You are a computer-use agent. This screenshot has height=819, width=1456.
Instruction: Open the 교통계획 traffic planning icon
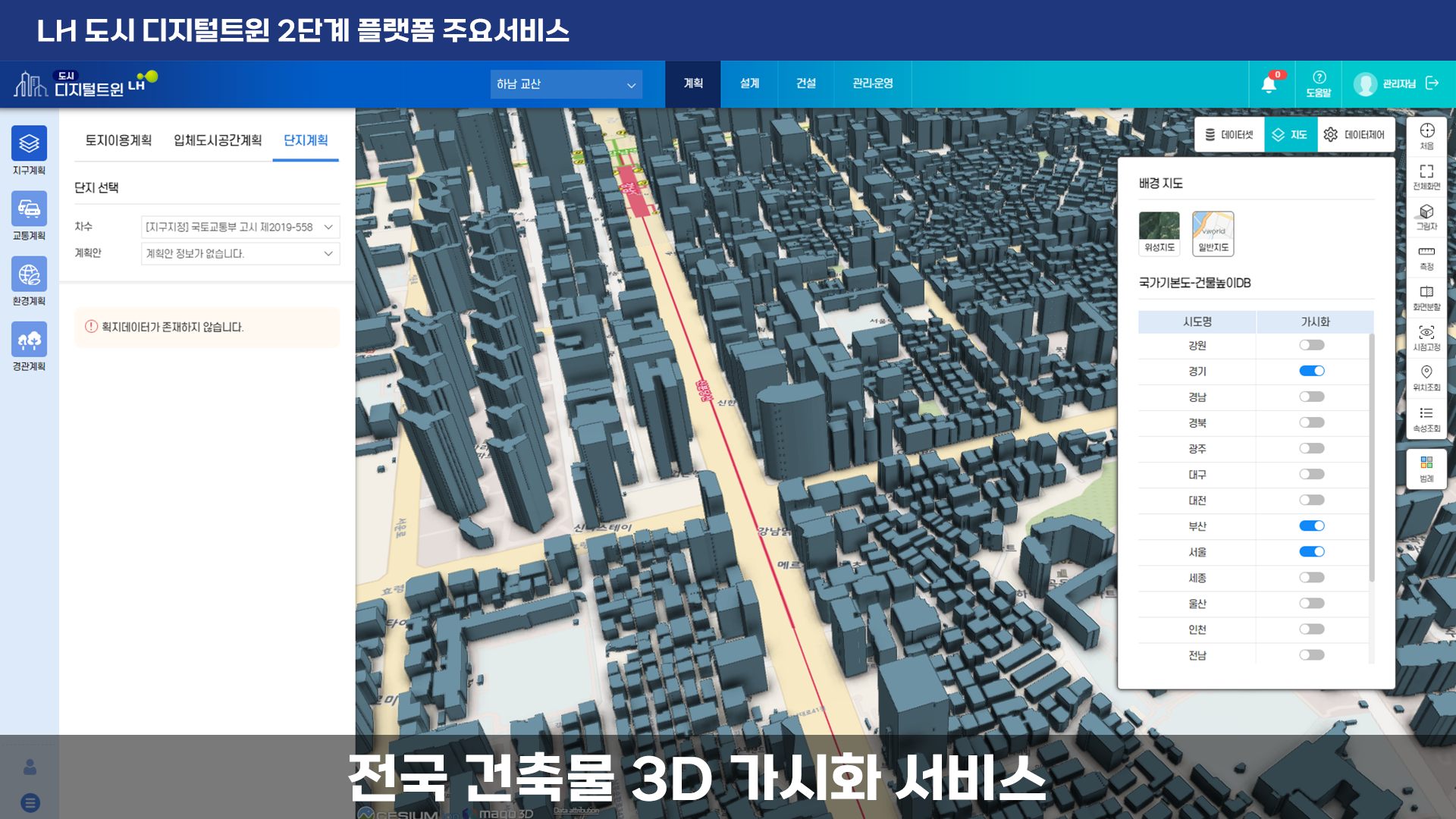[29, 209]
